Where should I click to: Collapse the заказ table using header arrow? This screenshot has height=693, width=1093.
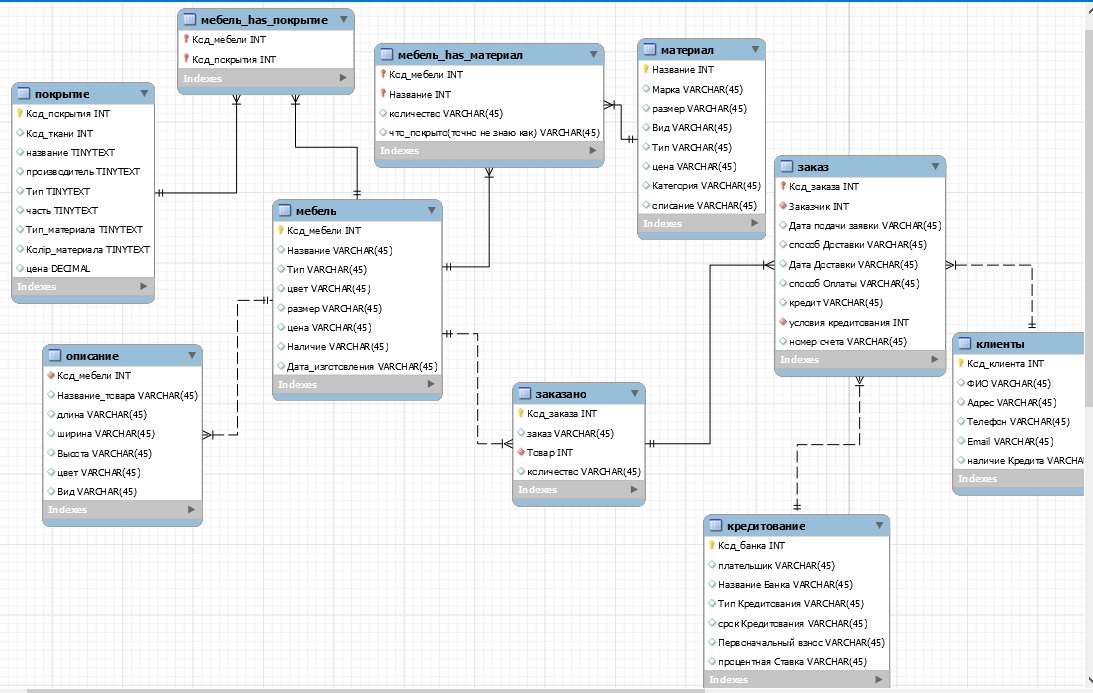pyautogui.click(x=934, y=167)
